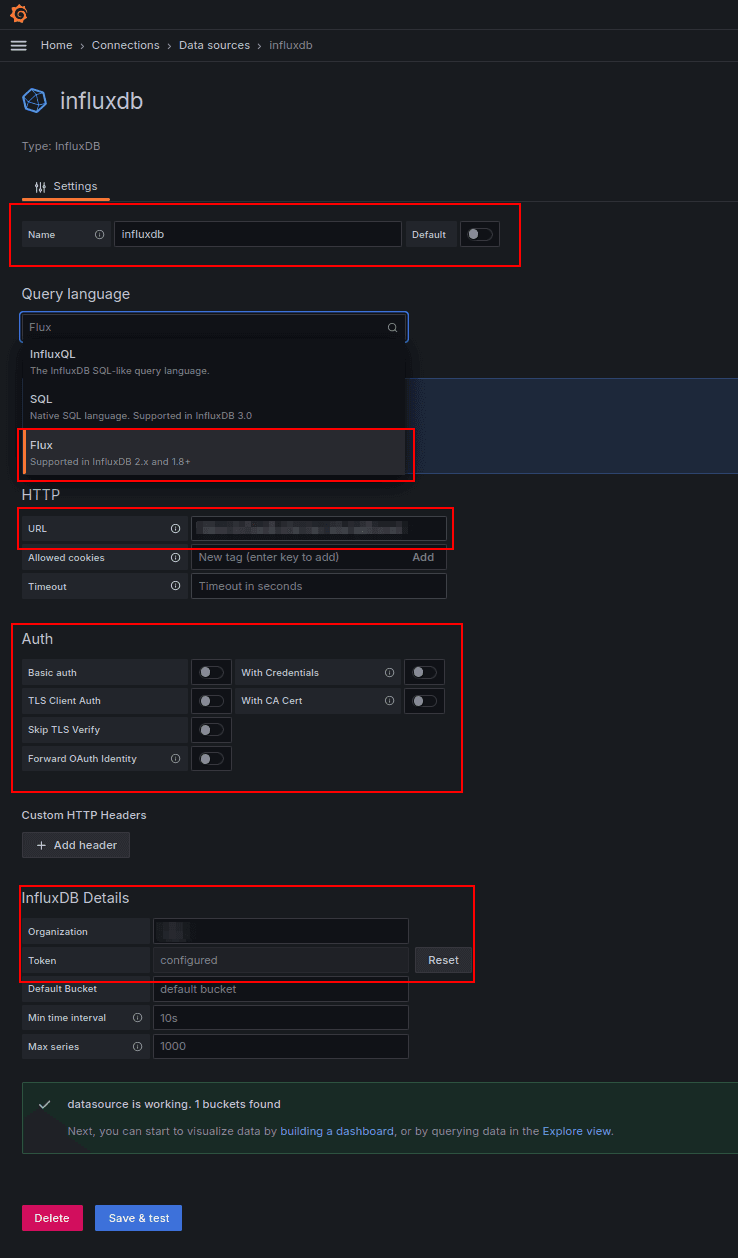738x1258 pixels.
Task: Enable Basic auth
Action: [x=211, y=671]
